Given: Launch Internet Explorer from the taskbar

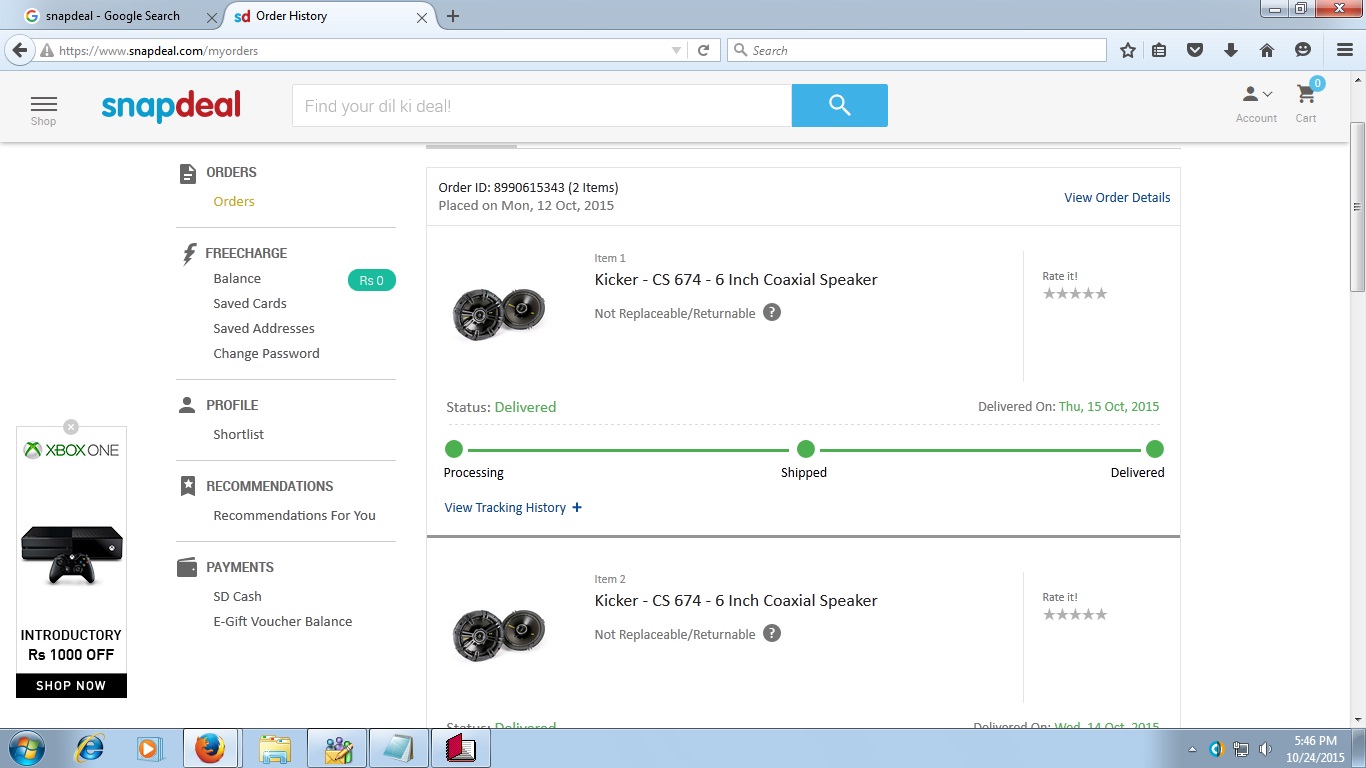Looking at the screenshot, I should (x=90, y=748).
